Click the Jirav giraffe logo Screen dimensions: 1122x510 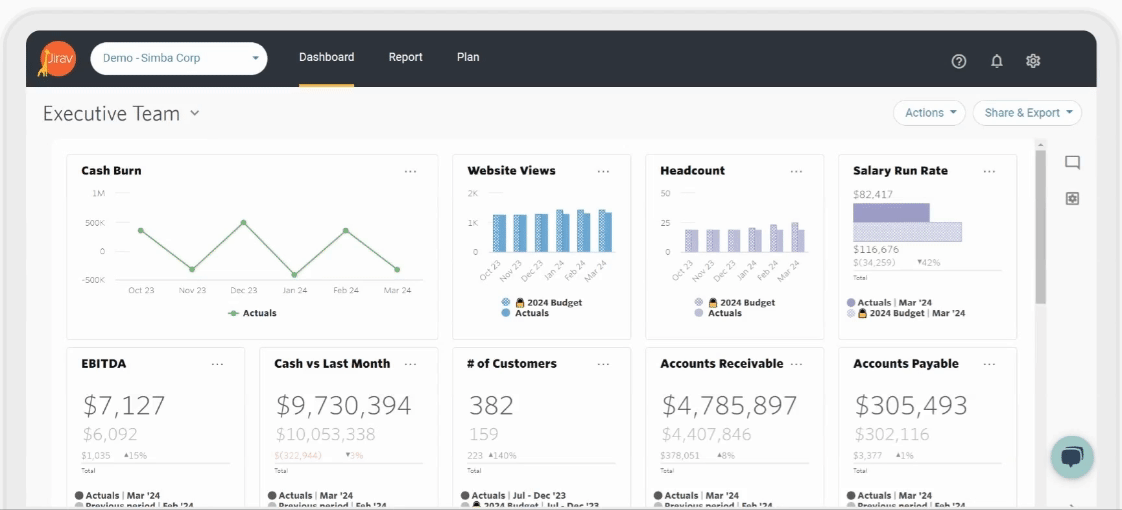pos(57,59)
